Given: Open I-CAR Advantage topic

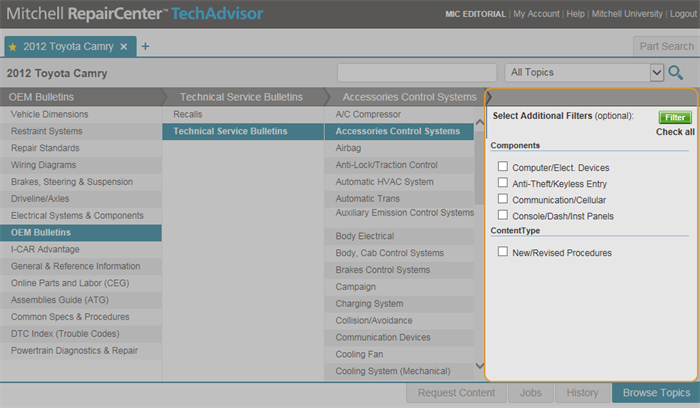Looking at the screenshot, I should (x=81, y=250).
